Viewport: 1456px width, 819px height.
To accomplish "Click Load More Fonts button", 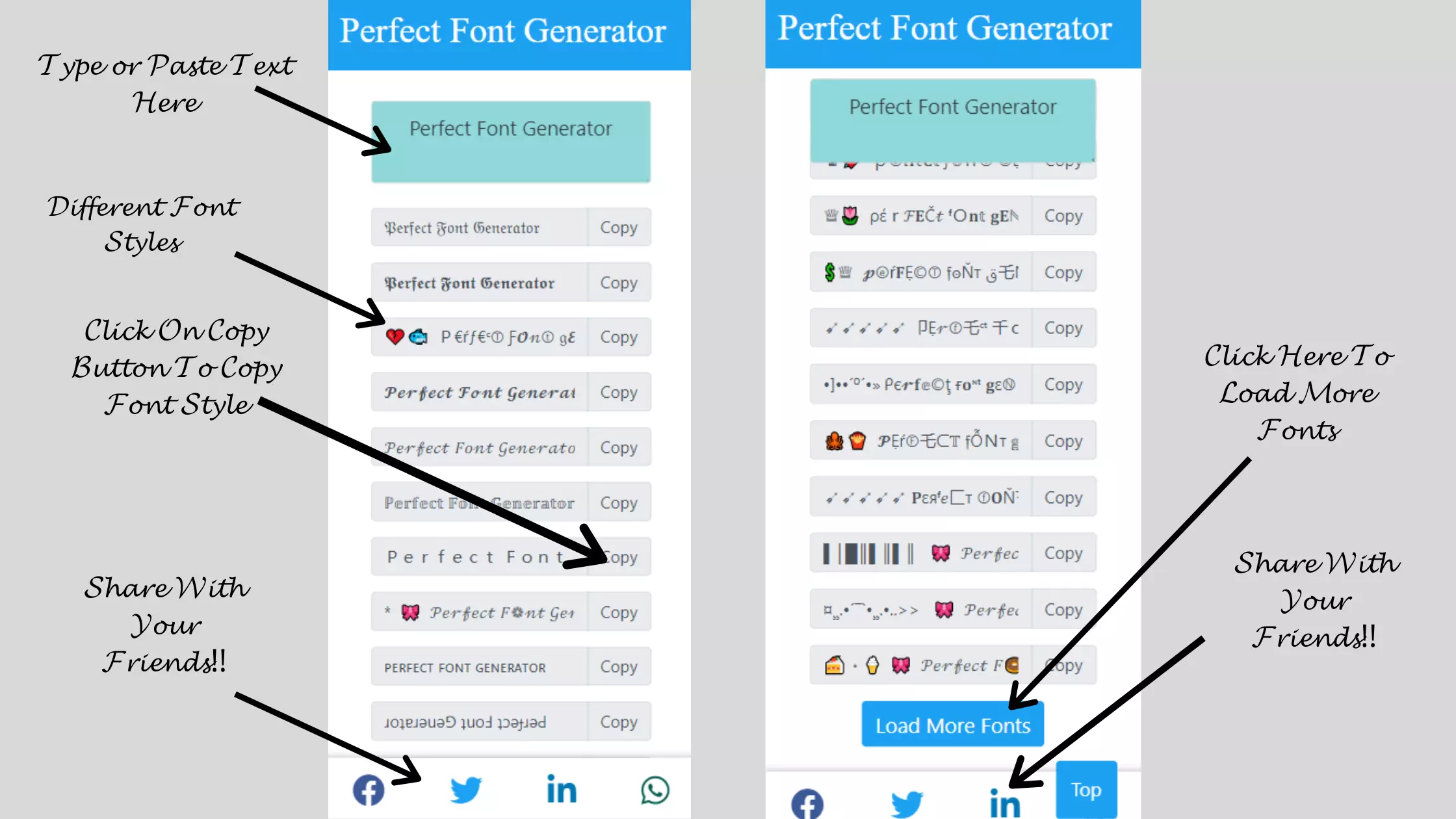I will (953, 725).
